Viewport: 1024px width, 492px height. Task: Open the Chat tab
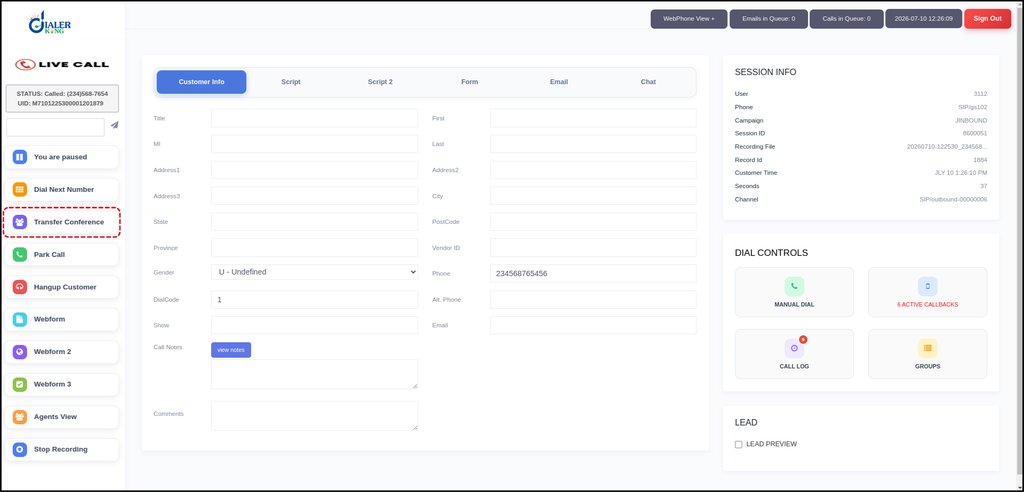point(648,82)
